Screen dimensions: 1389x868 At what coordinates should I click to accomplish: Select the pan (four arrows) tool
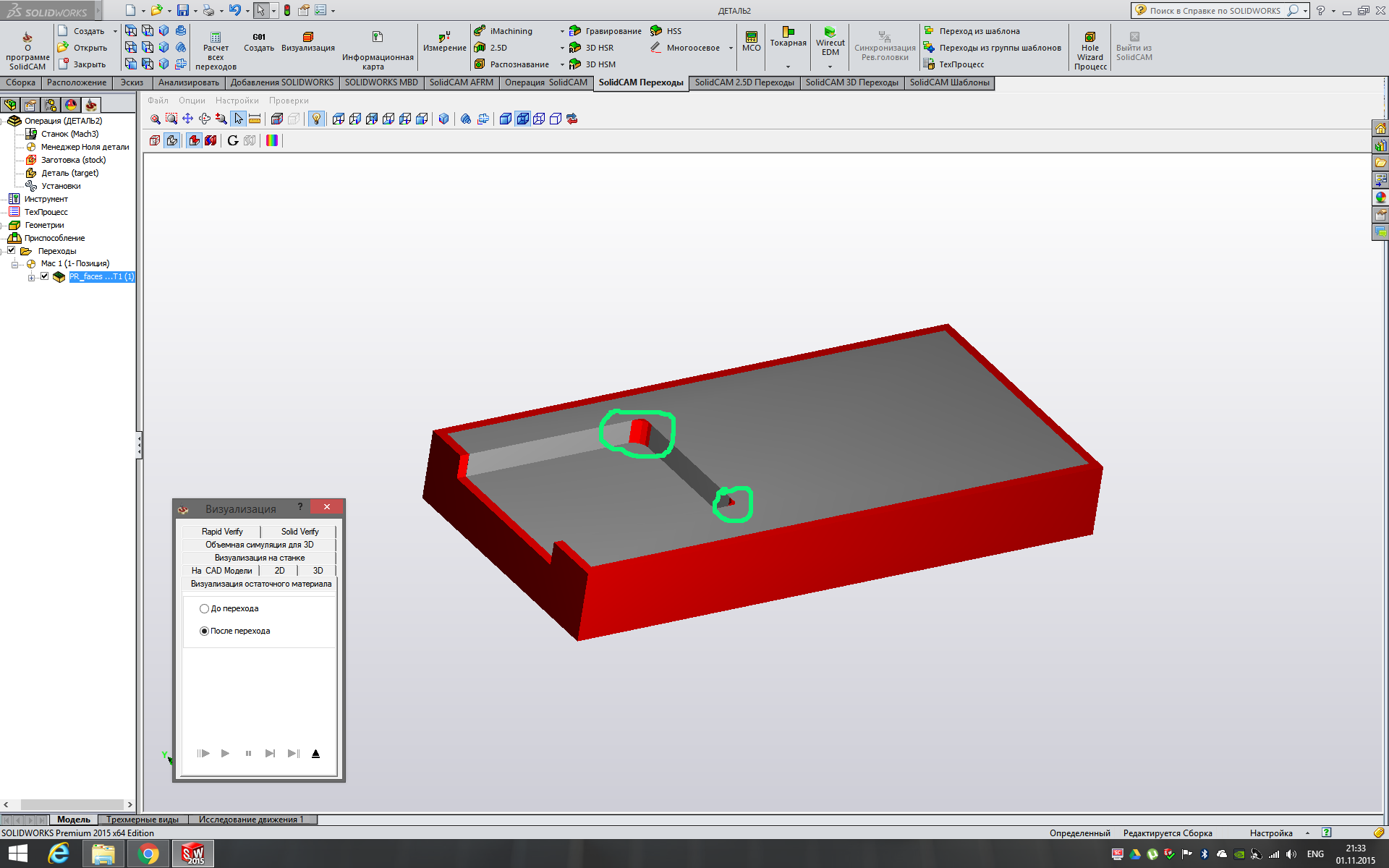click(188, 119)
